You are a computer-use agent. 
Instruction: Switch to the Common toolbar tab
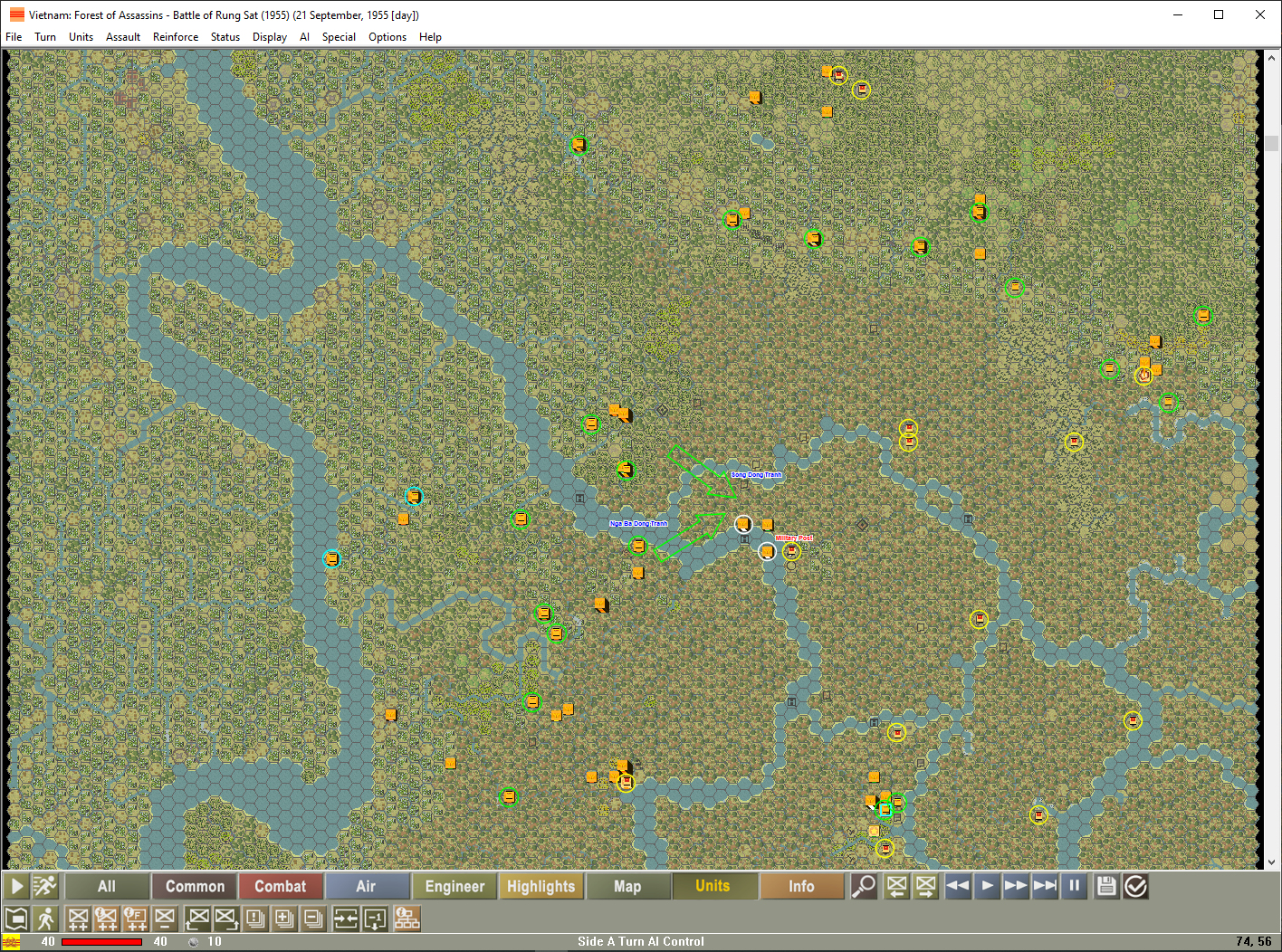click(195, 886)
